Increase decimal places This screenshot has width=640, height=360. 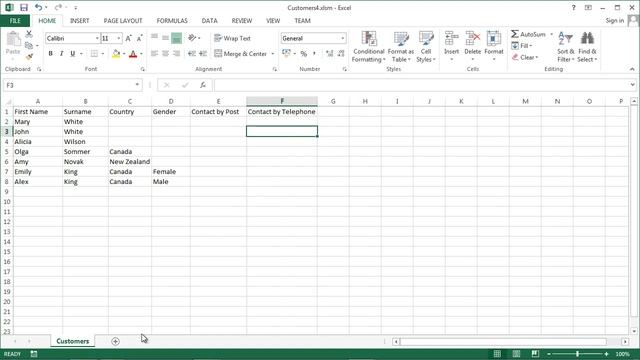(329, 53)
